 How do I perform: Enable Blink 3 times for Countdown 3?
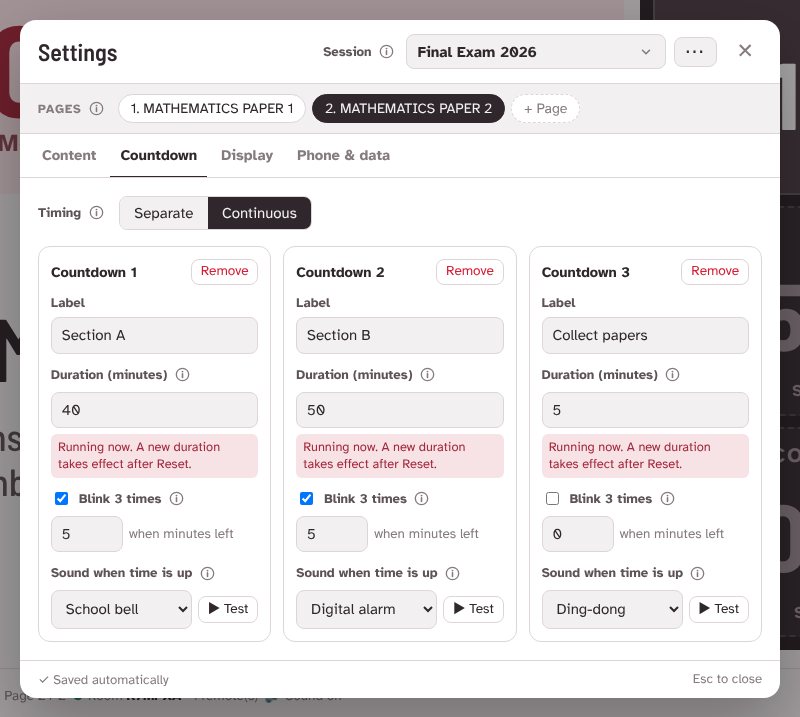click(553, 499)
